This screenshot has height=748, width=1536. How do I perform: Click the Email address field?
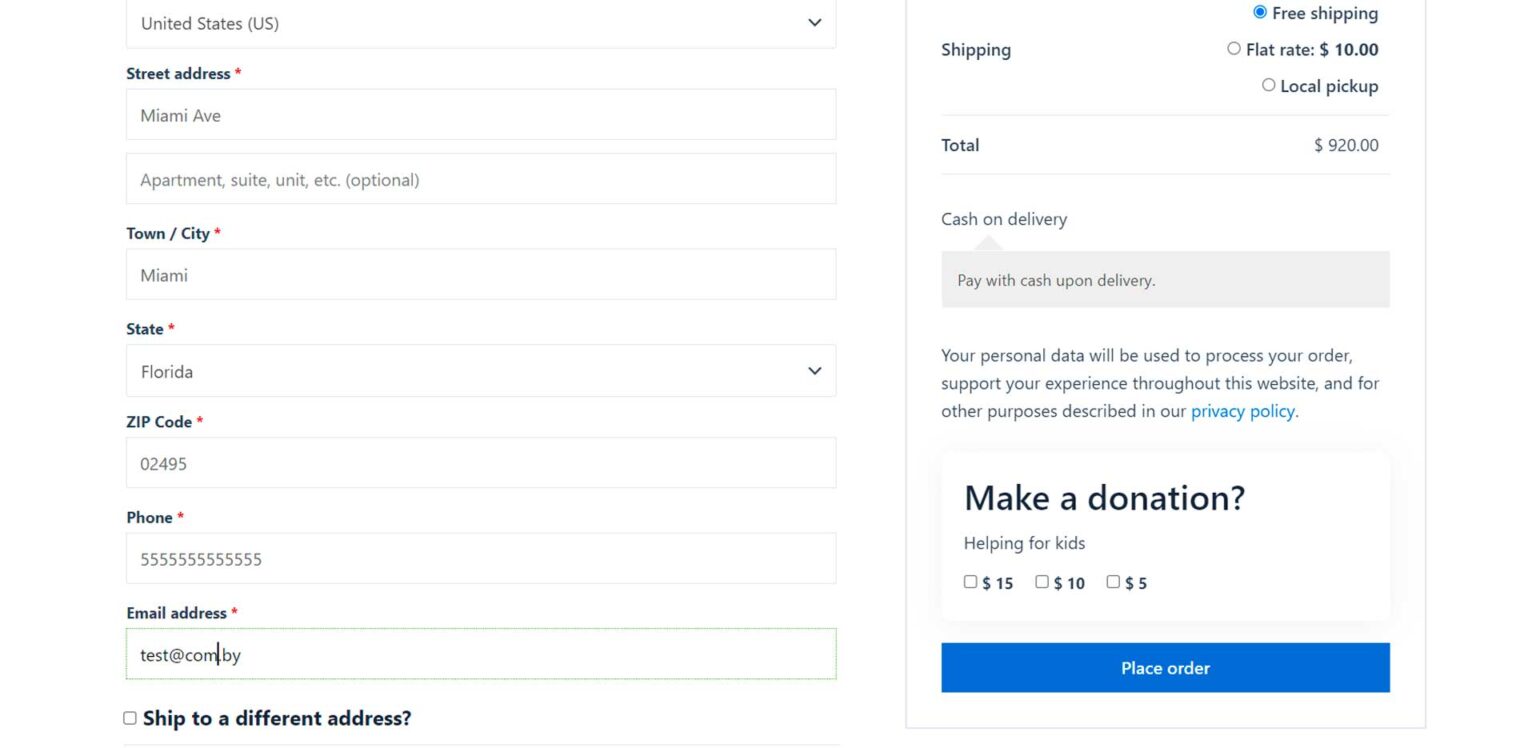(480, 653)
